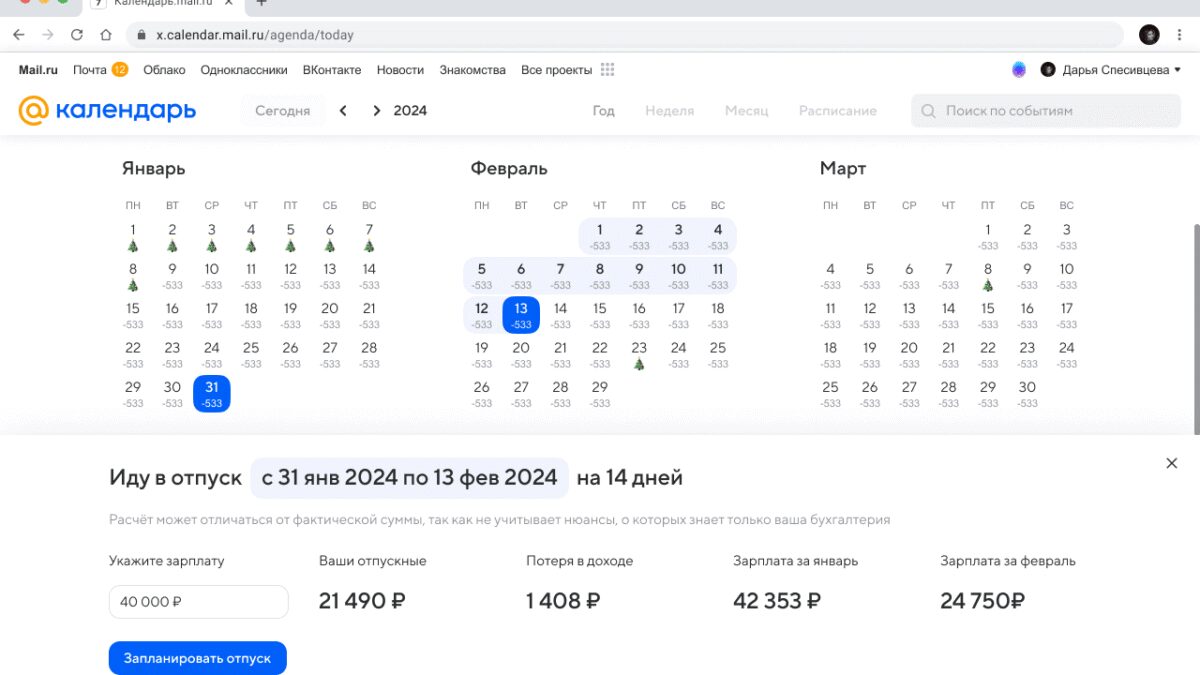Click the Mail.ru Calendar logo
Screen dimensions: 1200x675
(107, 110)
